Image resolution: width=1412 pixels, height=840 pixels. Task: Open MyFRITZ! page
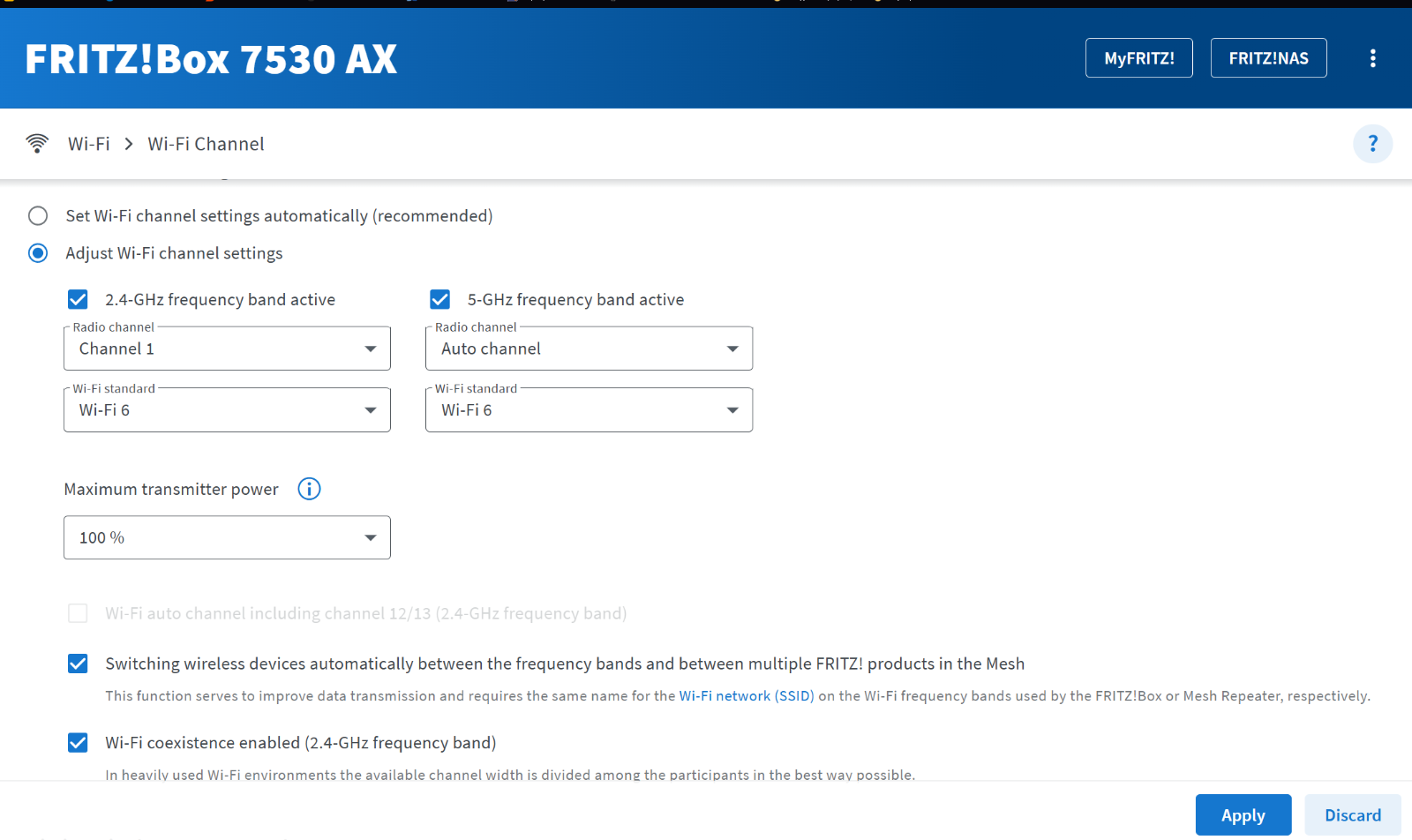coord(1139,58)
